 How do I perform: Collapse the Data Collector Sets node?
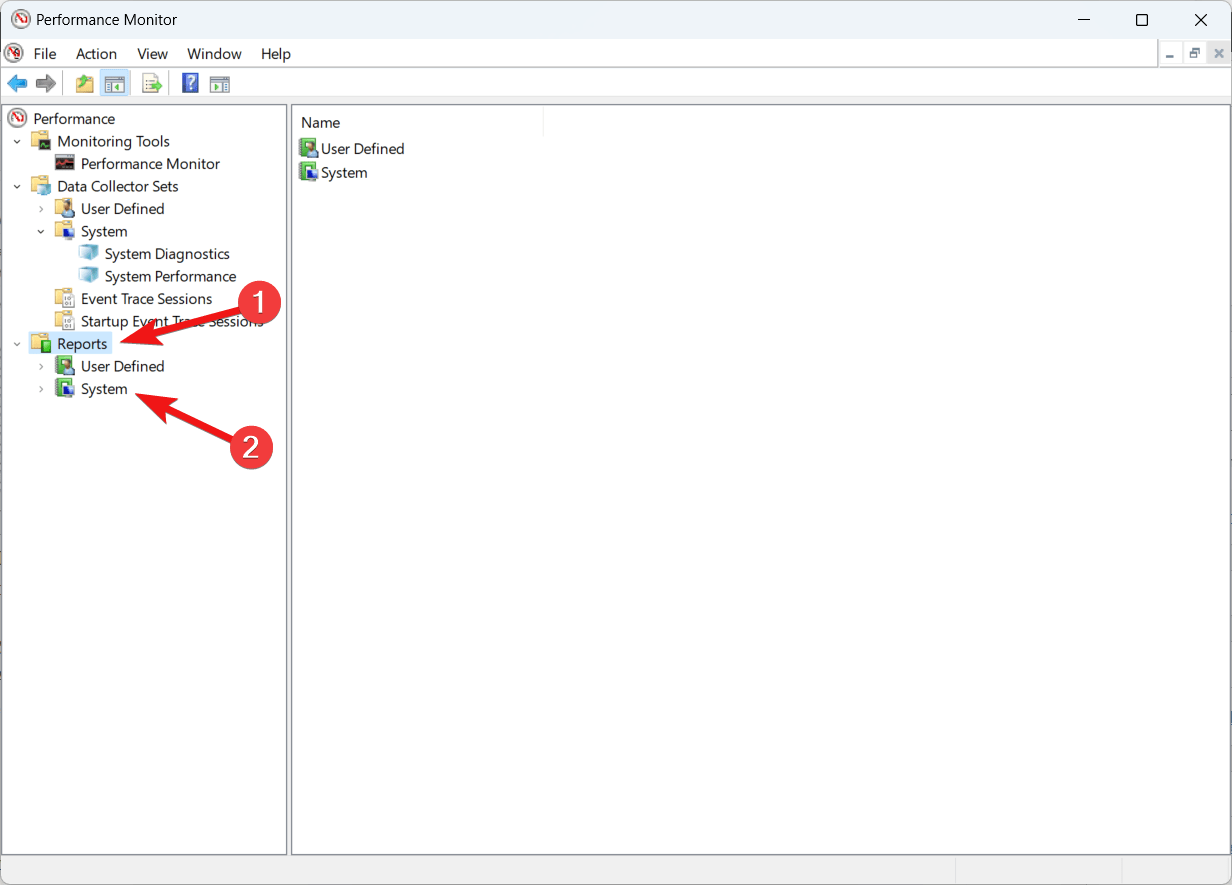17,186
